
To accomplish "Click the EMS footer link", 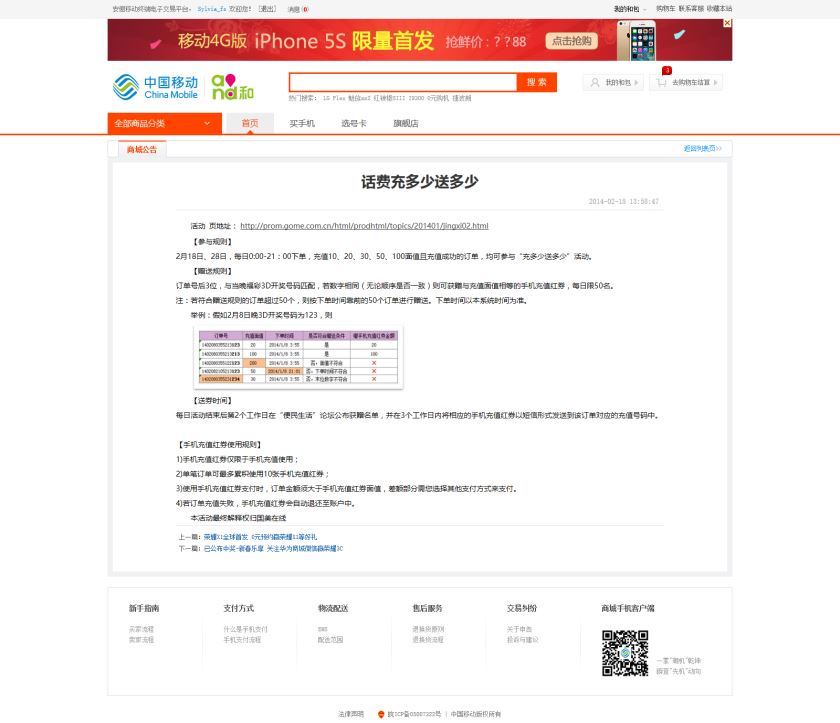I will pos(322,629).
